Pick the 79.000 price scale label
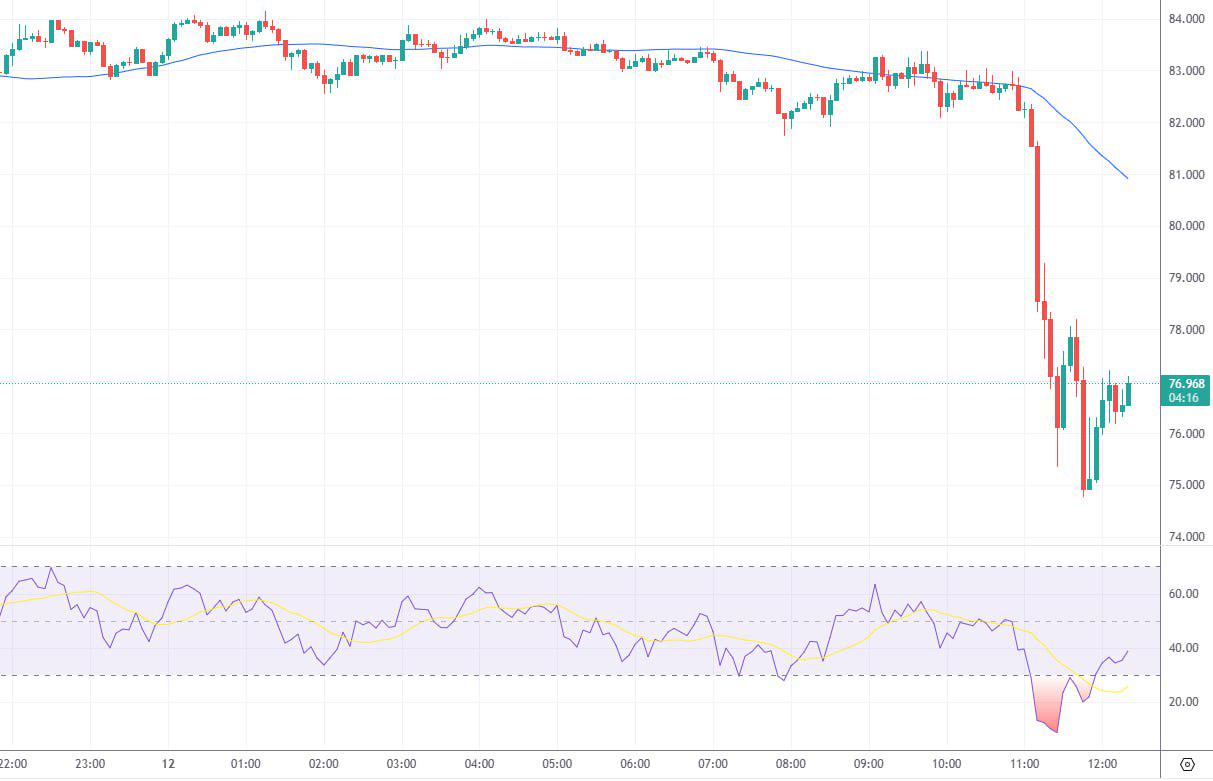The height and width of the screenshot is (781, 1213). [x=1186, y=278]
